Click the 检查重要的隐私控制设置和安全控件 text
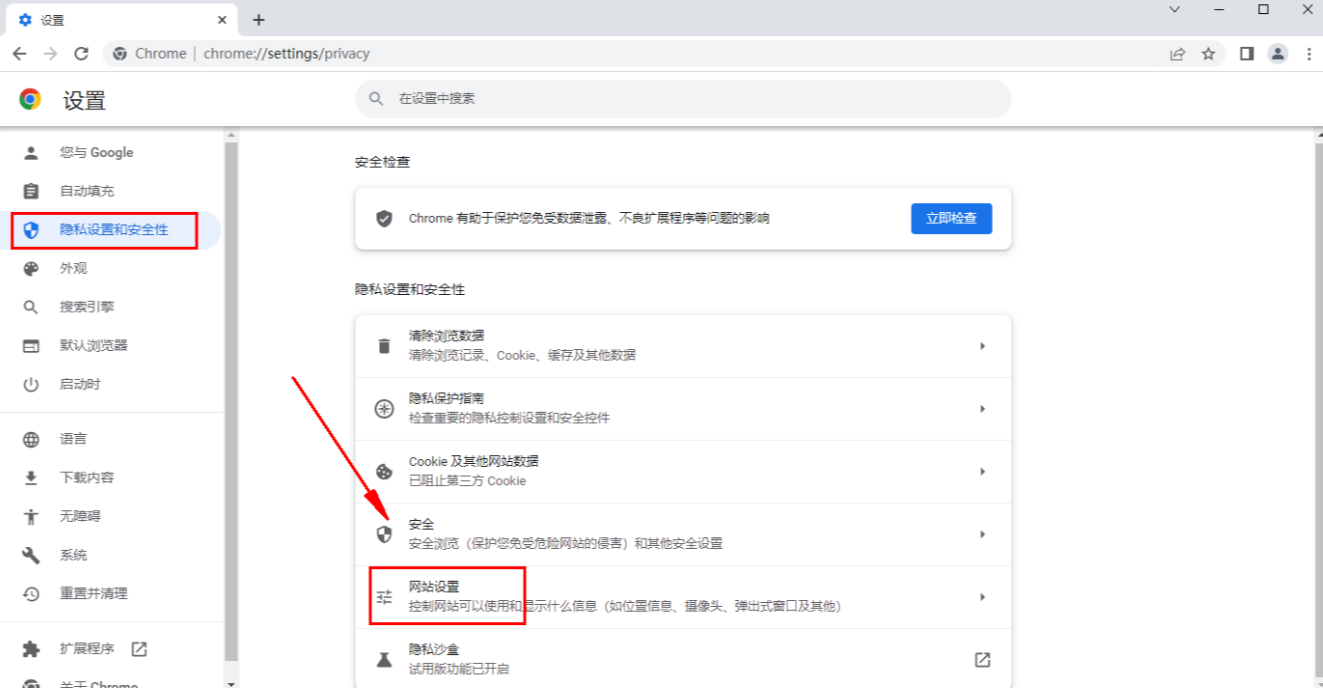Image resolution: width=1323 pixels, height=688 pixels. point(509,418)
